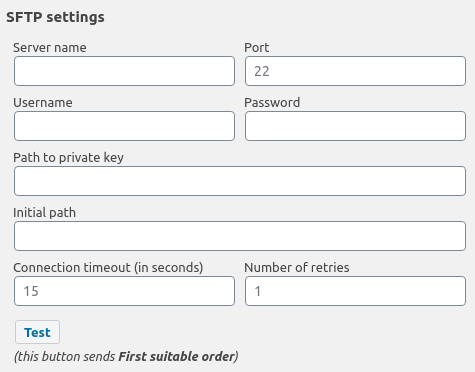Click the Initial path input box
Viewport: 475px width, 372px height.
(240, 236)
